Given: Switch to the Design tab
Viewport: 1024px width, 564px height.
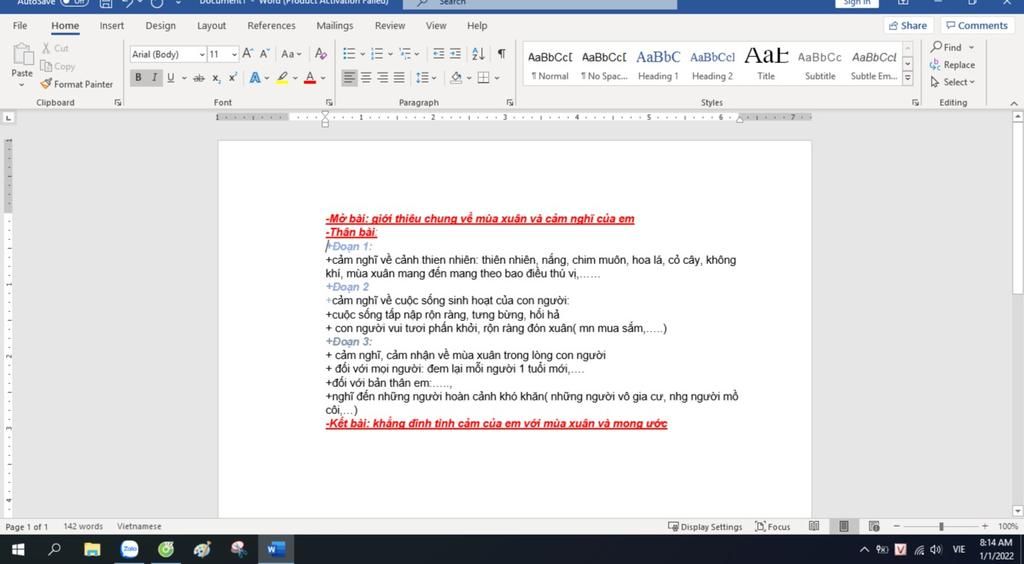Looking at the screenshot, I should coord(161,25).
